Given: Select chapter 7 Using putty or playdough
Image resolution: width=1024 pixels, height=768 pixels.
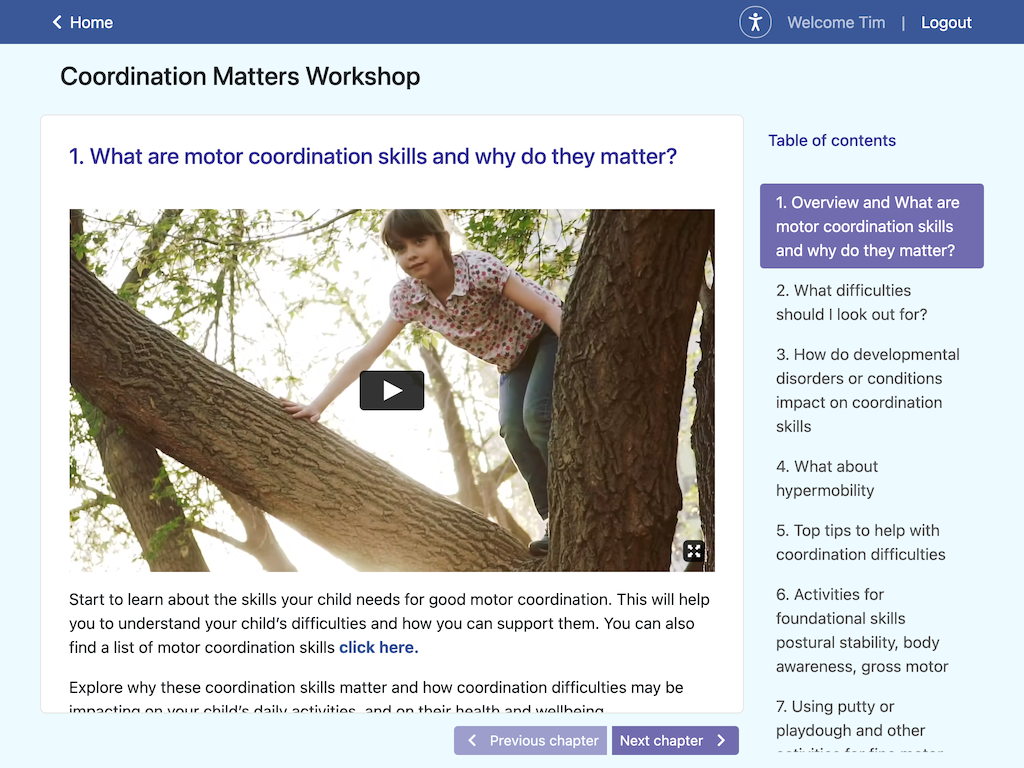Looking at the screenshot, I should (x=850, y=718).
